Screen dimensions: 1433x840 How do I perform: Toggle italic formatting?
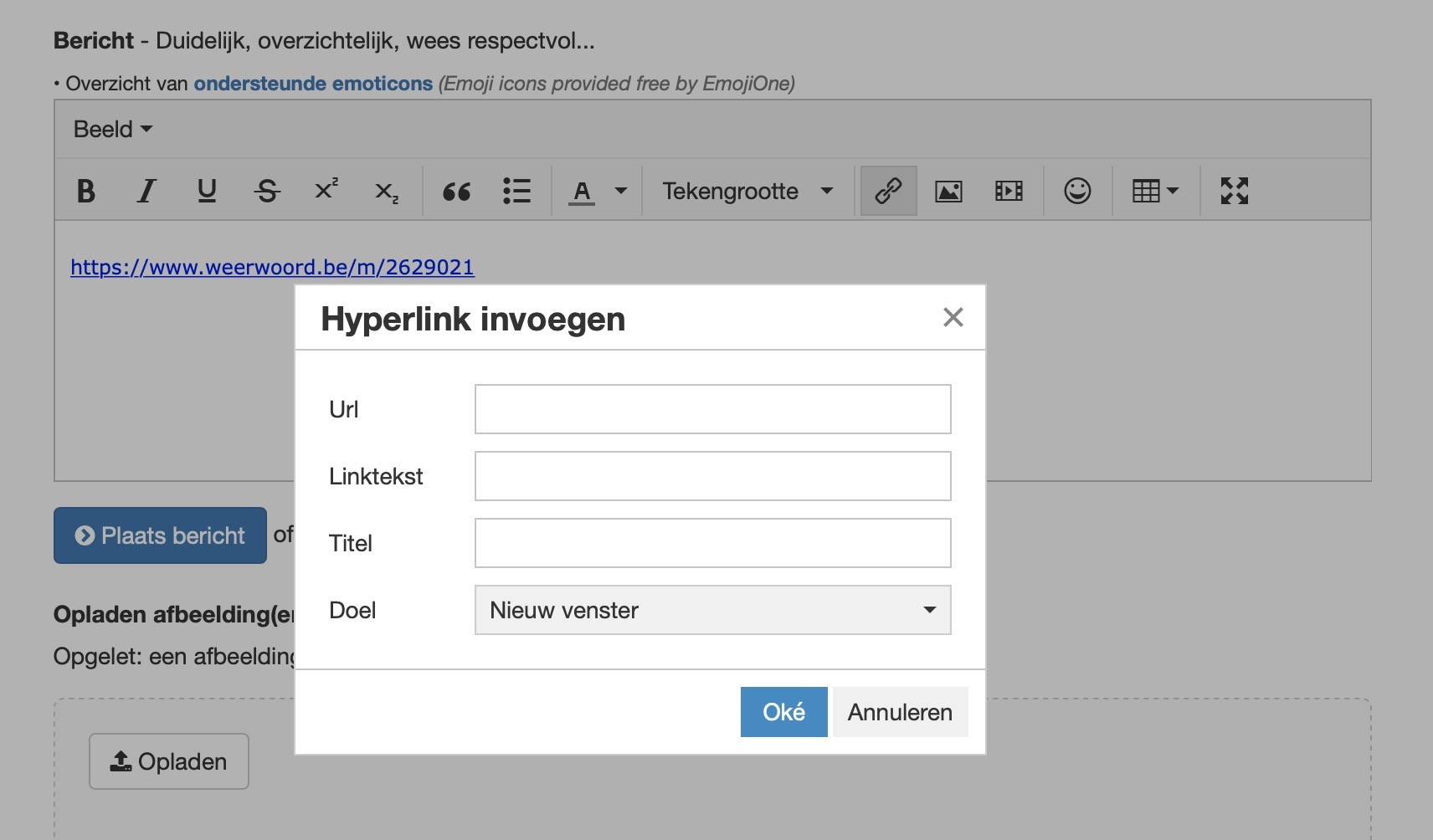click(146, 192)
